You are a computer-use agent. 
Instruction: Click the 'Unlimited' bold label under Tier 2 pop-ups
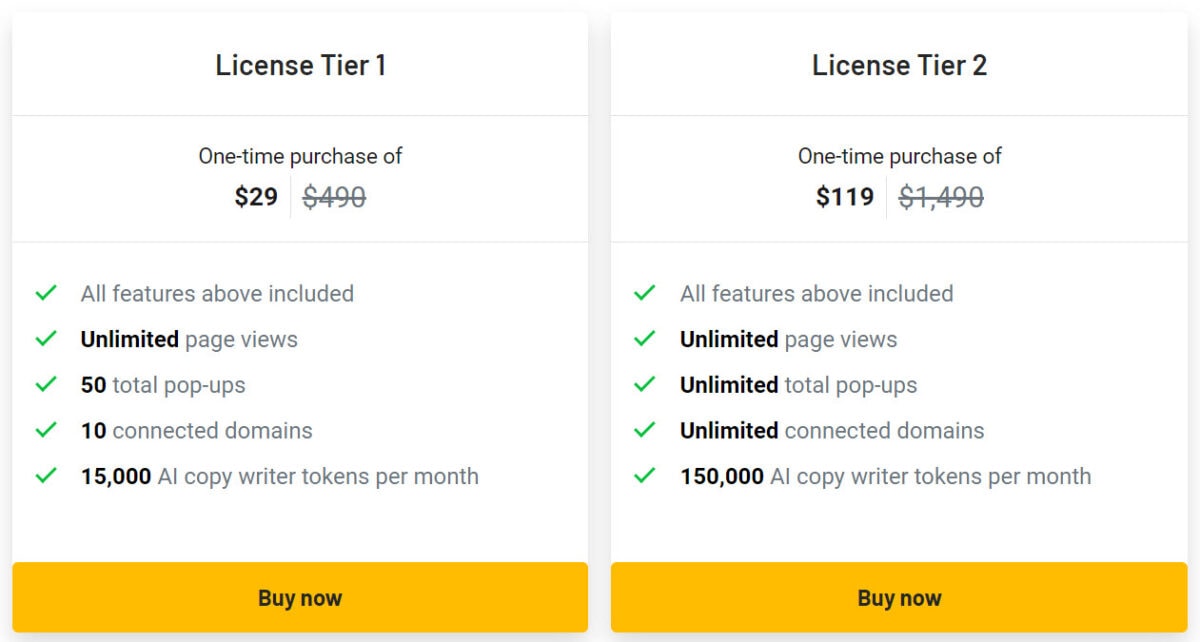729,385
